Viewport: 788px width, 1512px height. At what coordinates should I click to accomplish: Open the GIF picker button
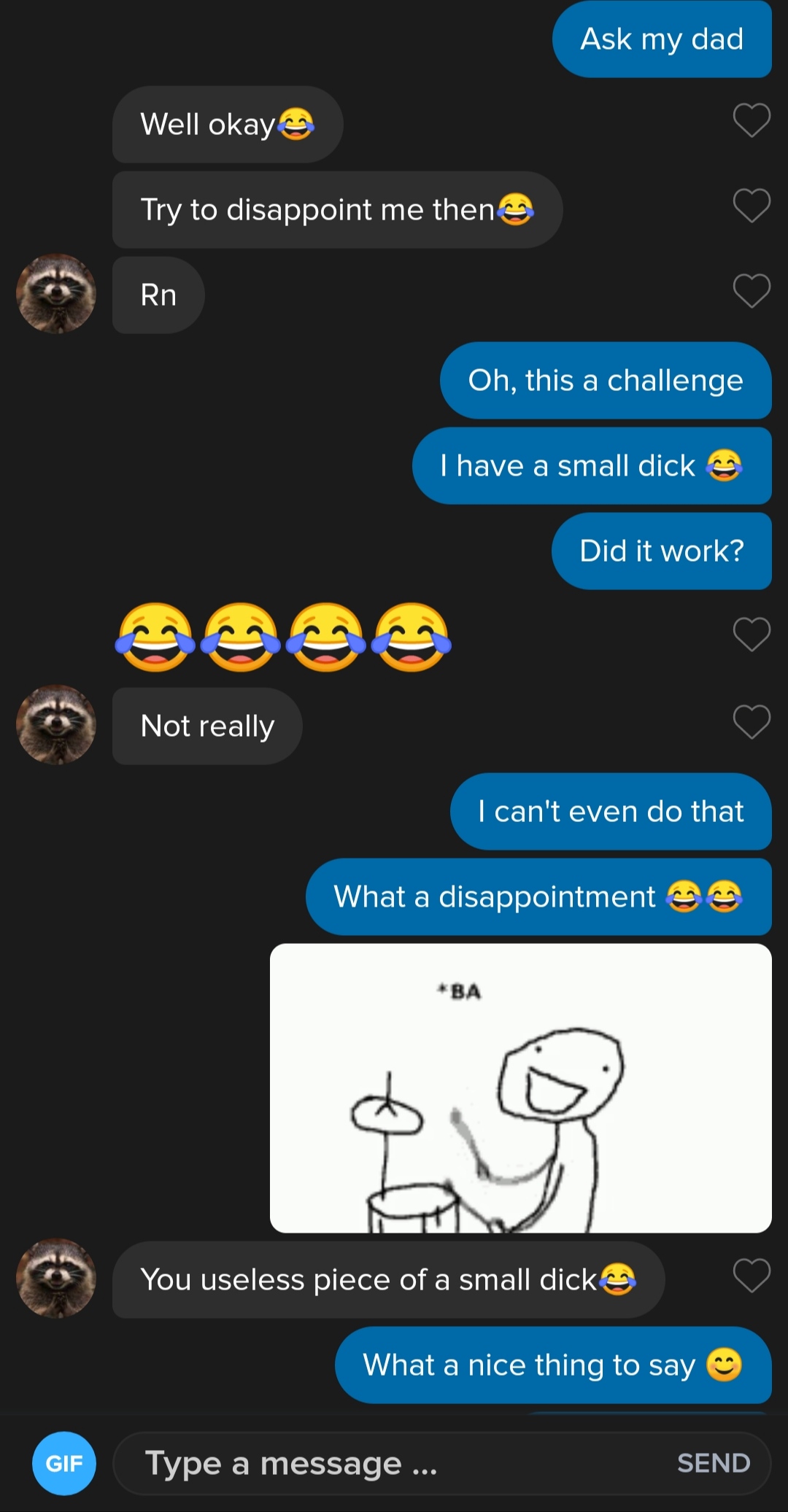click(64, 1463)
